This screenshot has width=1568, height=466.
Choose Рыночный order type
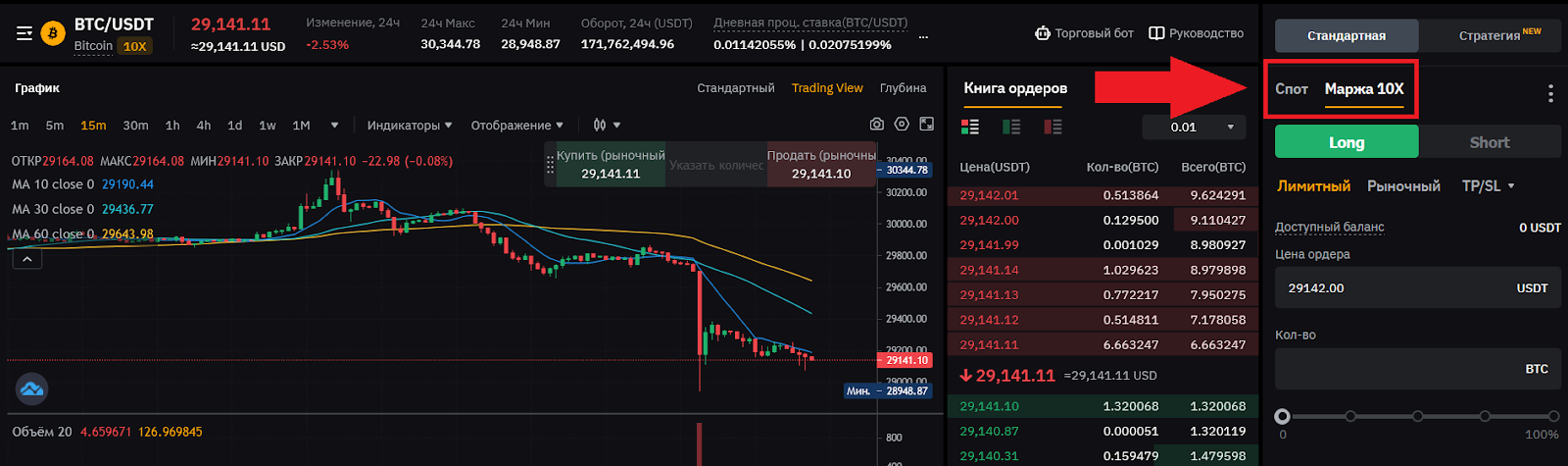tap(1403, 185)
